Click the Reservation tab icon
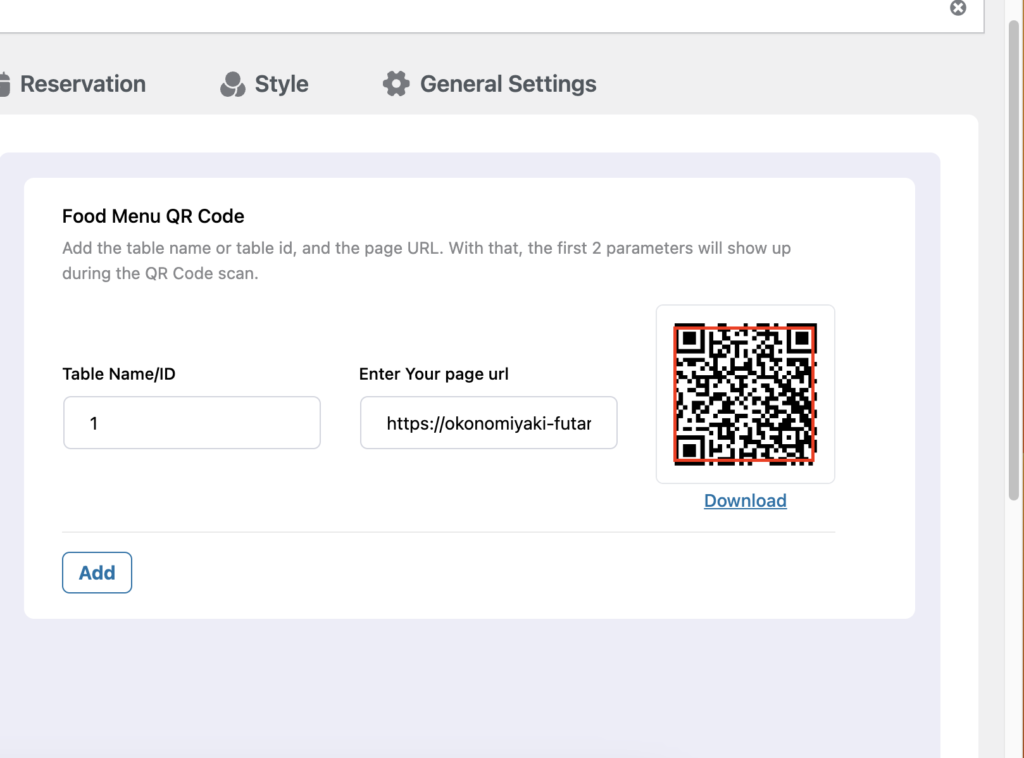Image resolution: width=1024 pixels, height=758 pixels. click(x=5, y=84)
